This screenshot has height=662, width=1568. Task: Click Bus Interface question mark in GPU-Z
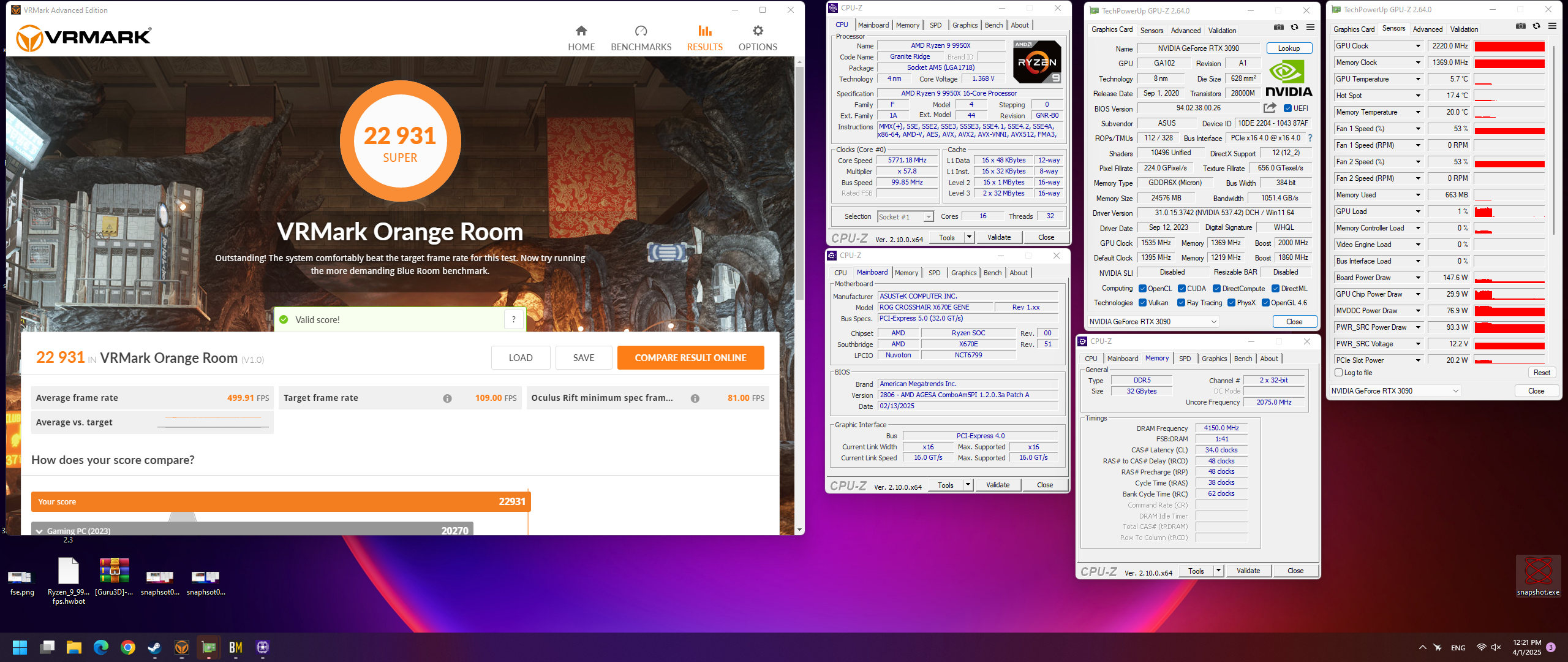pyautogui.click(x=1310, y=138)
